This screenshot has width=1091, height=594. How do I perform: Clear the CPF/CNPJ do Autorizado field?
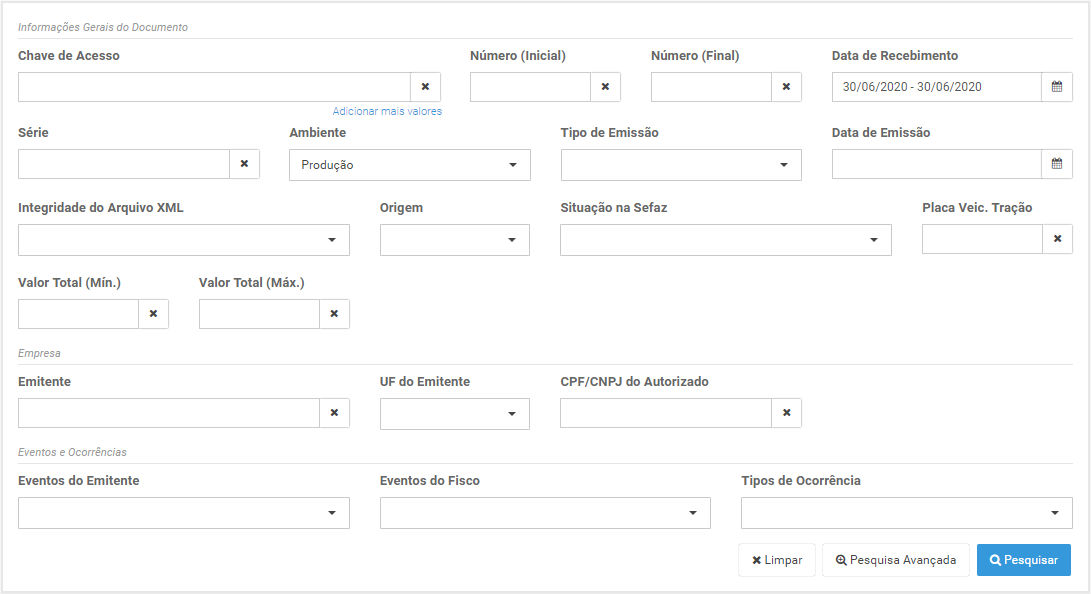point(786,413)
